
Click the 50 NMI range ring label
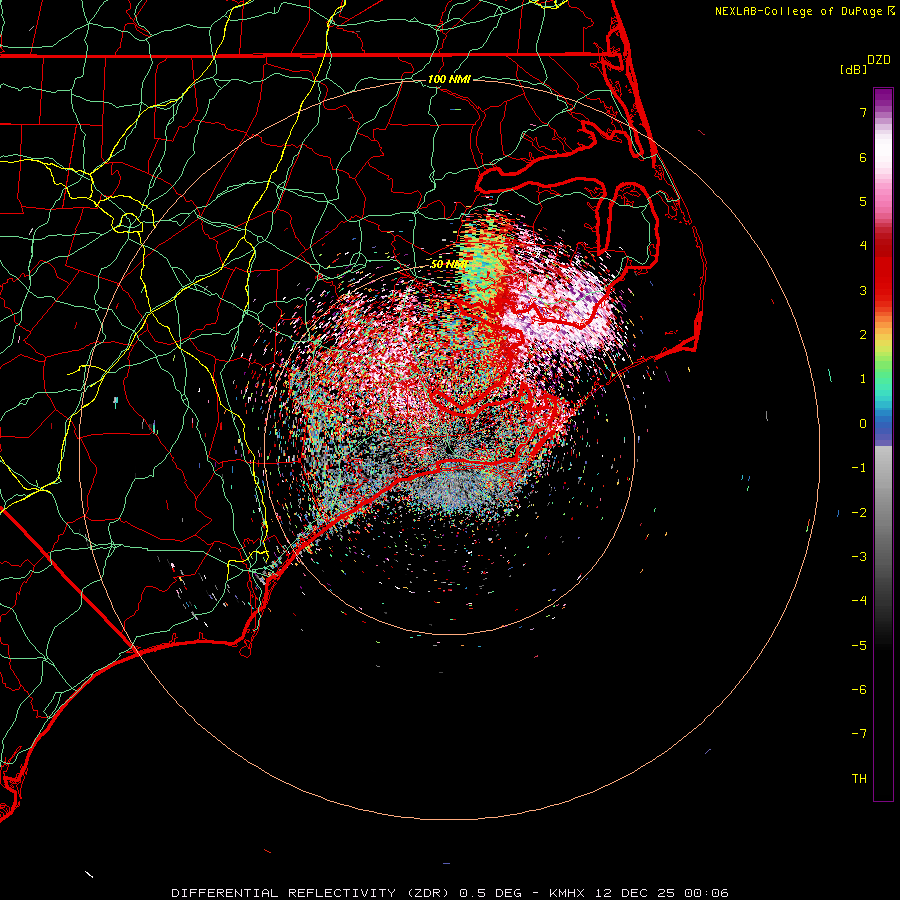pos(448,265)
